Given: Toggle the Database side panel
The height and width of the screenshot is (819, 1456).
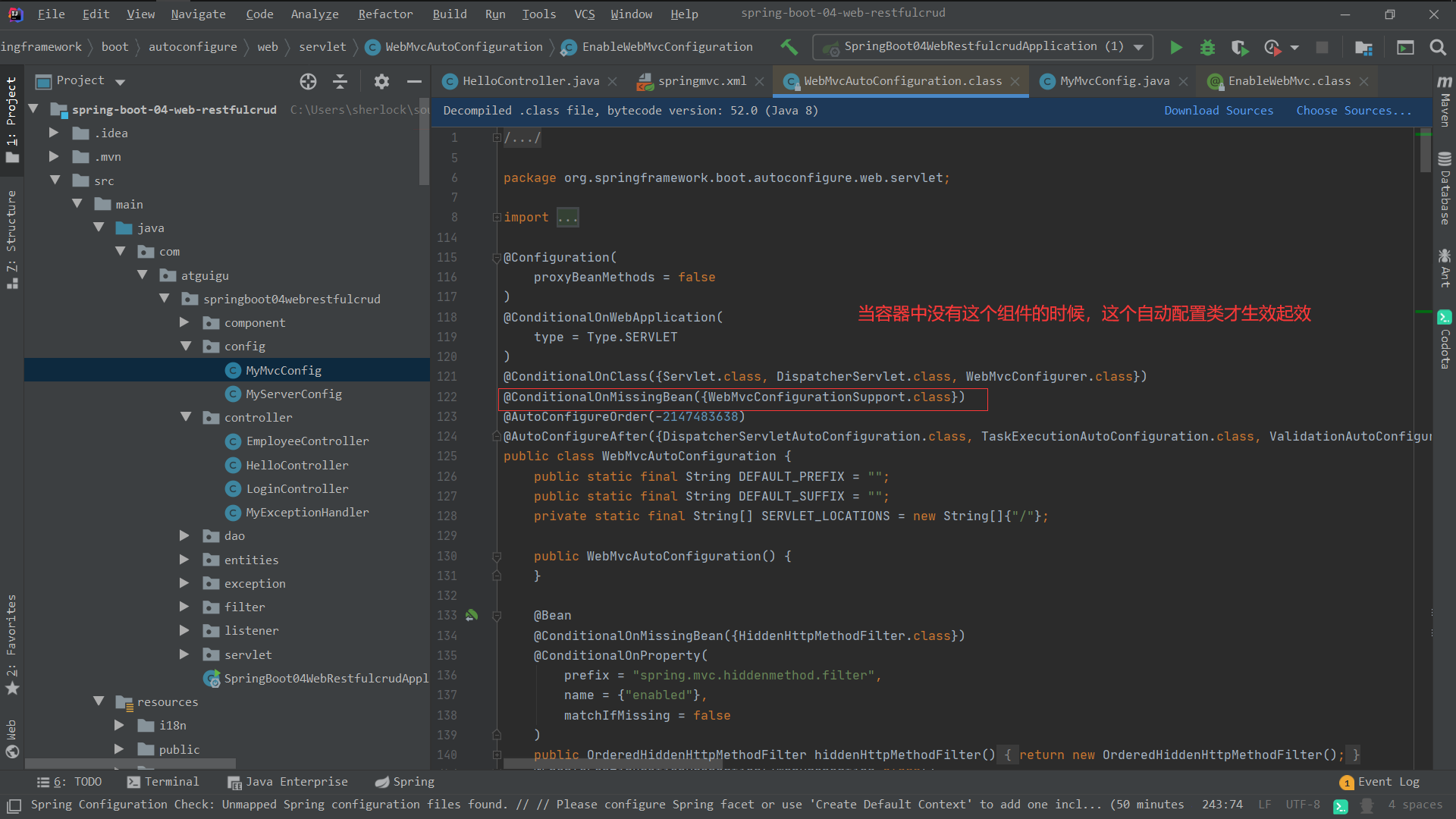Looking at the screenshot, I should [1445, 190].
